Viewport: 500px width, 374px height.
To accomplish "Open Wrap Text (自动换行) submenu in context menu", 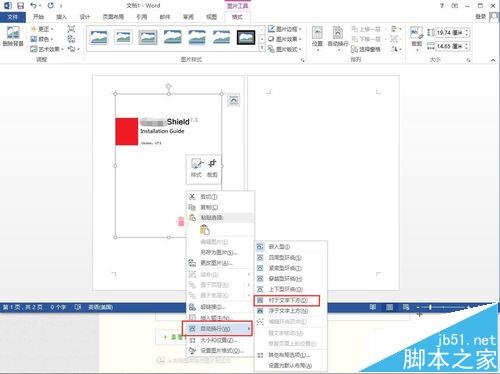I will point(217,329).
